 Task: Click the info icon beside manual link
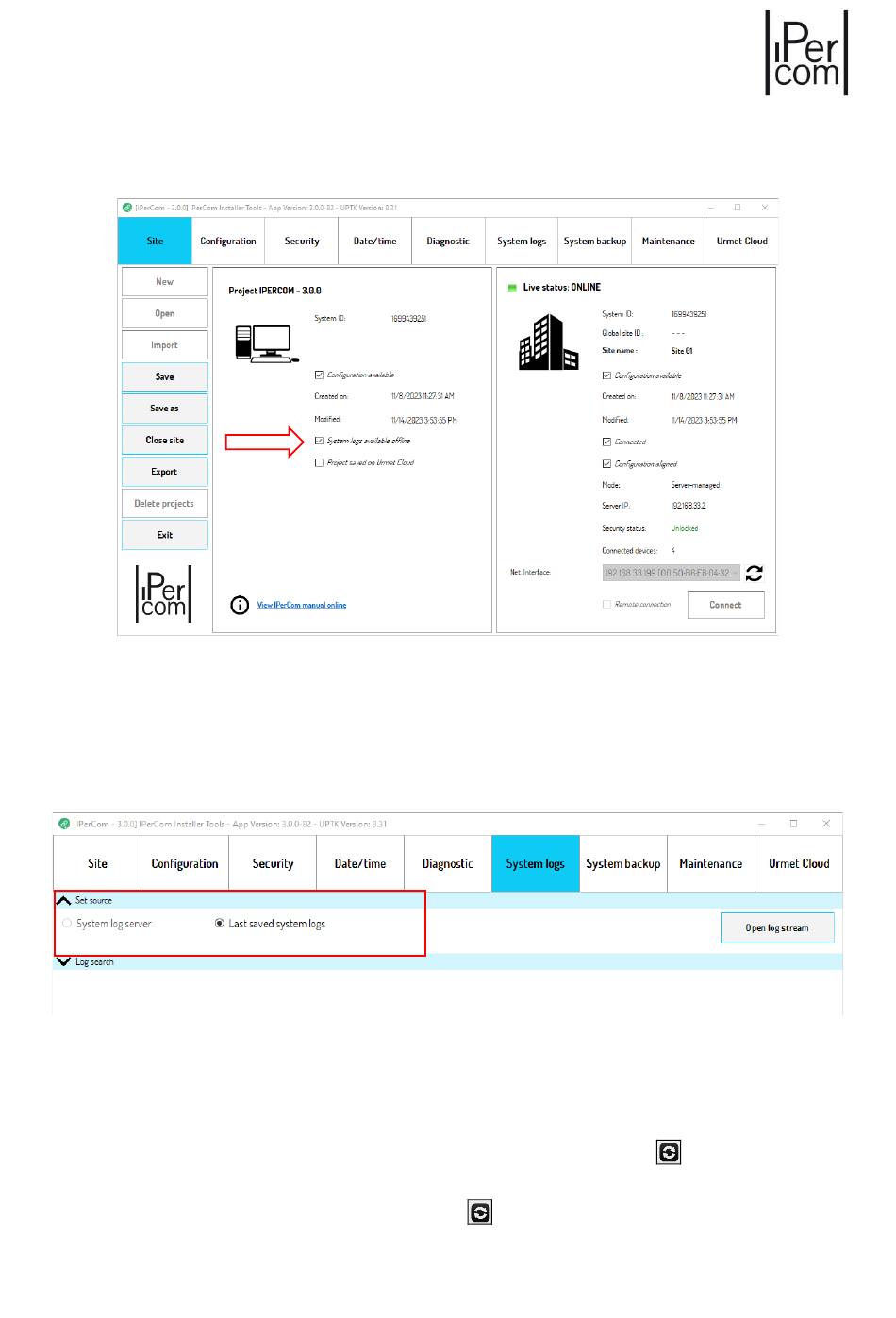pos(240,605)
